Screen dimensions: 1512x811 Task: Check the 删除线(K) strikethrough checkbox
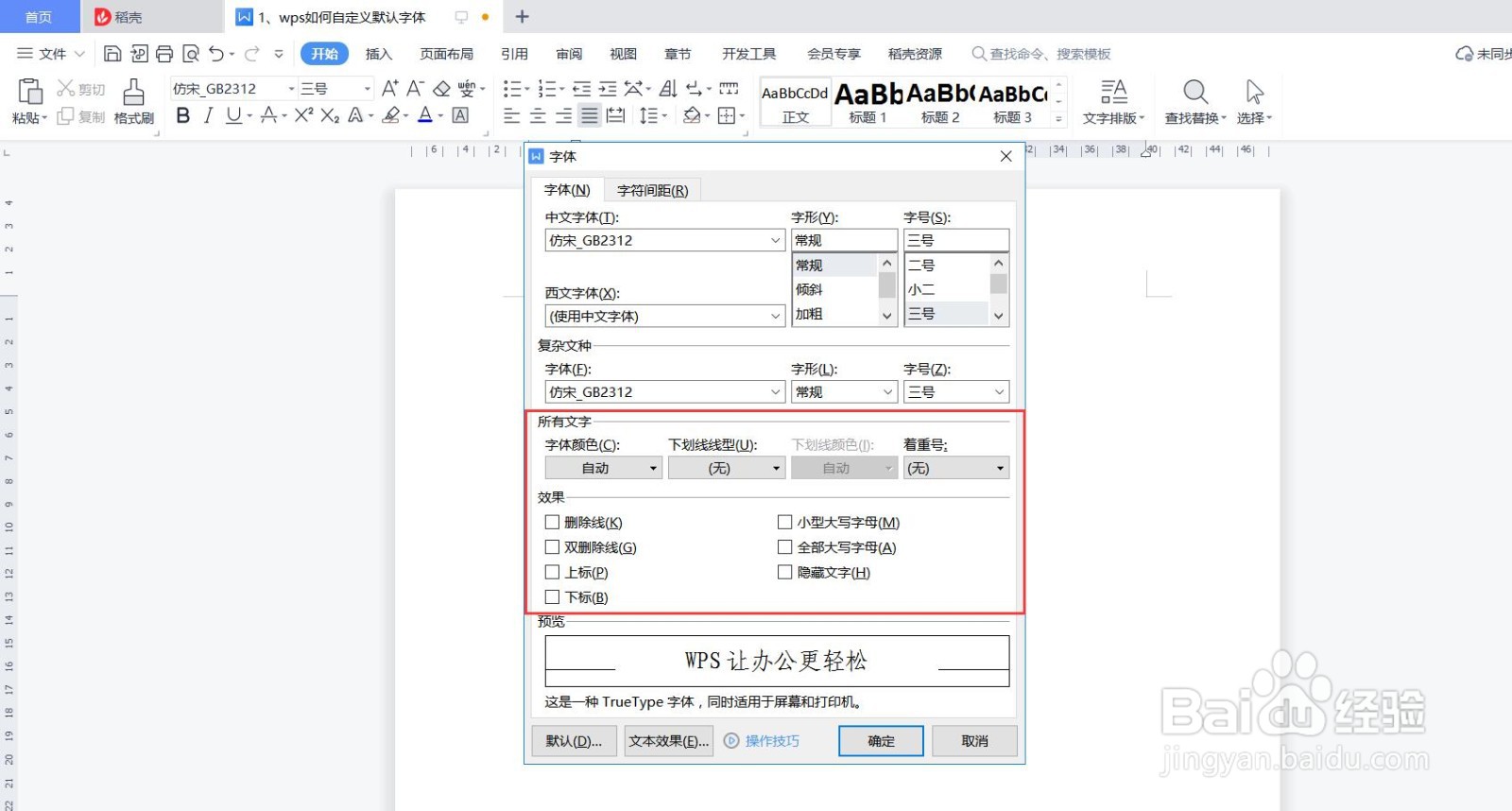click(552, 522)
